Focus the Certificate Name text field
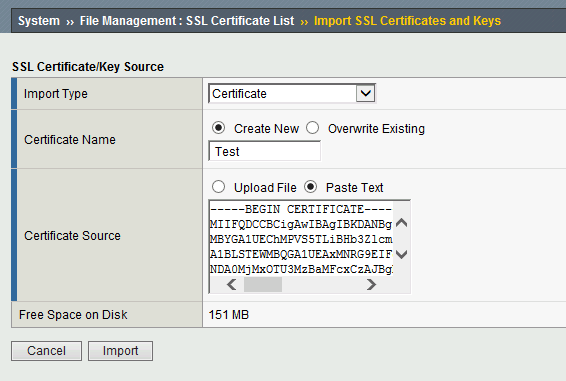Screen dimensions: 566x381 tap(265, 151)
